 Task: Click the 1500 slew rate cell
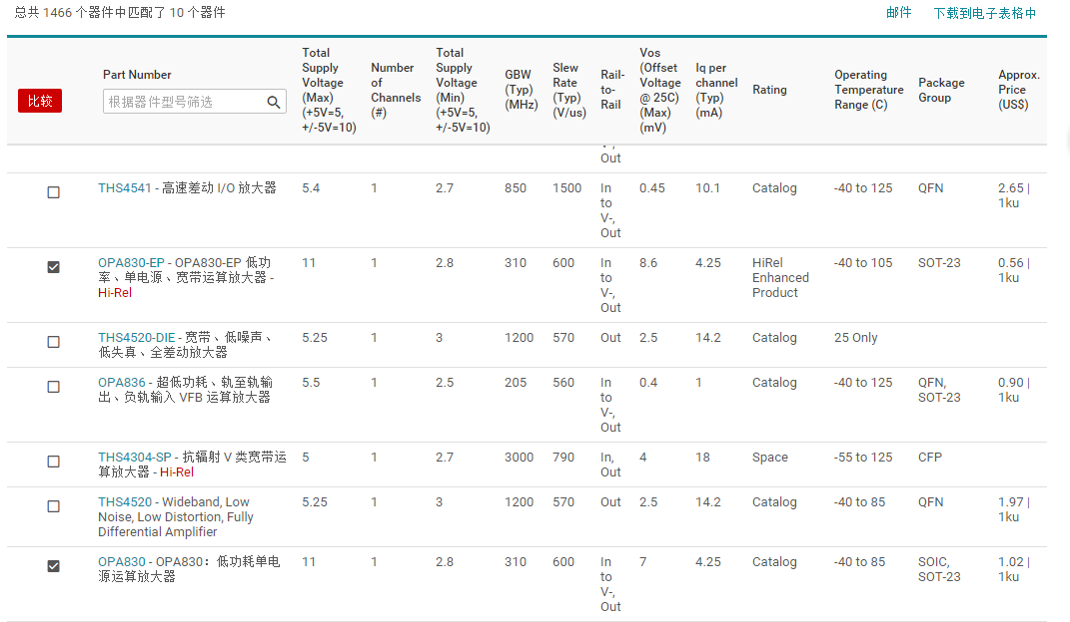click(567, 188)
